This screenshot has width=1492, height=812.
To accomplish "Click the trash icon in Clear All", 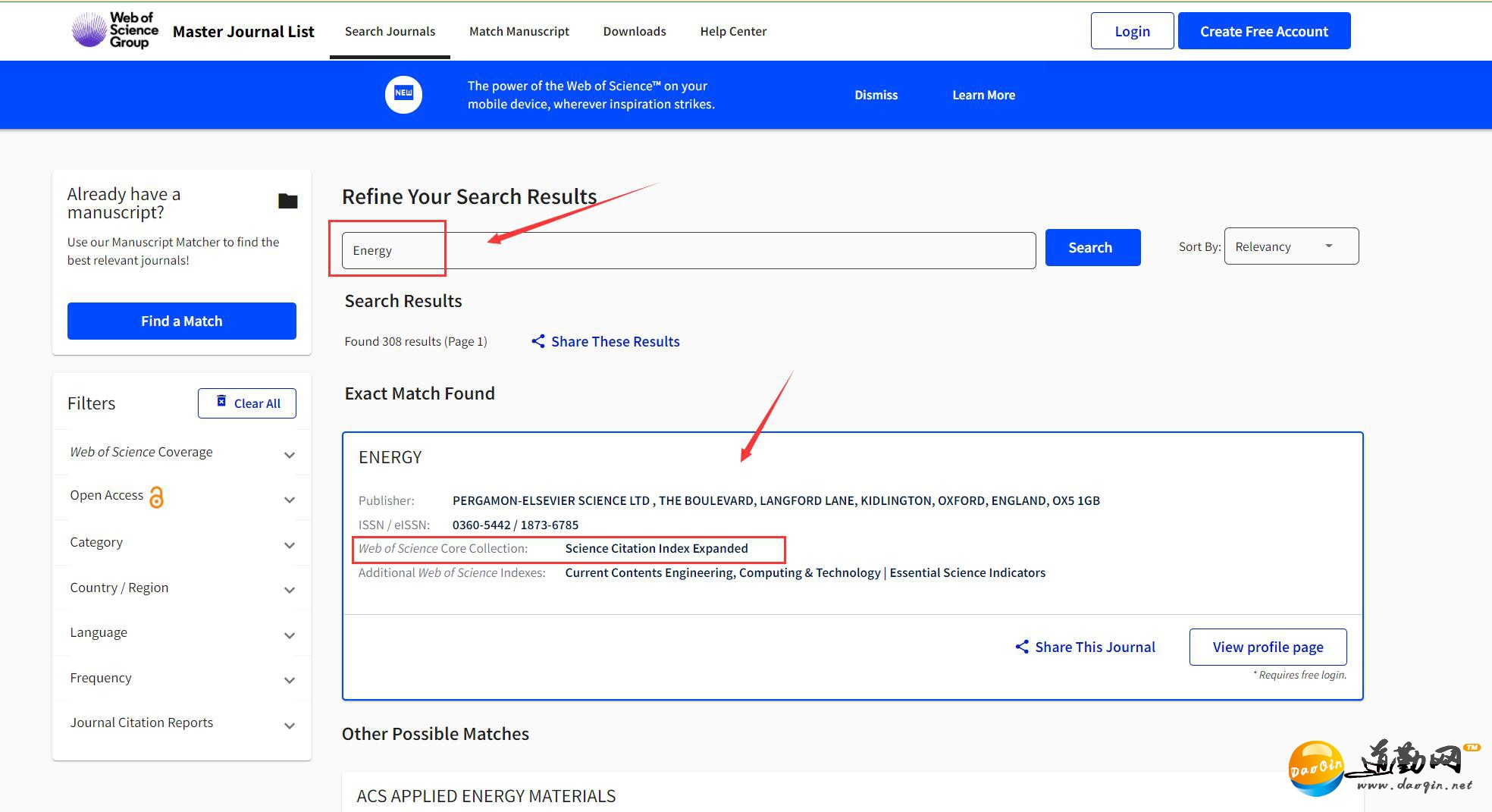I will 221,401.
